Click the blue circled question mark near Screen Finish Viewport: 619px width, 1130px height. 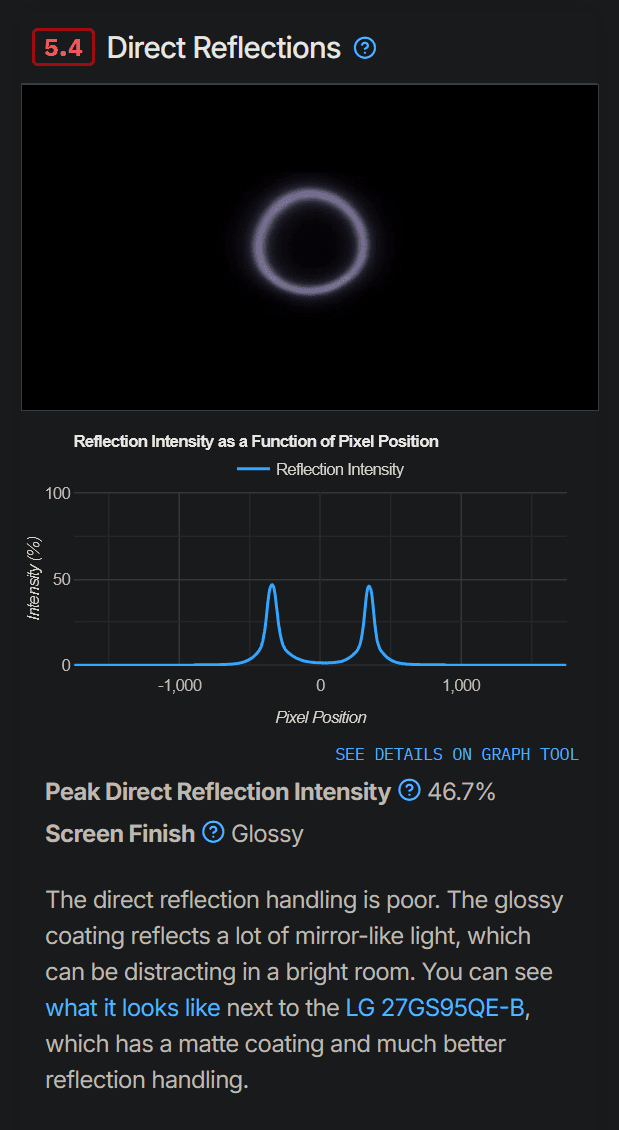pos(212,832)
